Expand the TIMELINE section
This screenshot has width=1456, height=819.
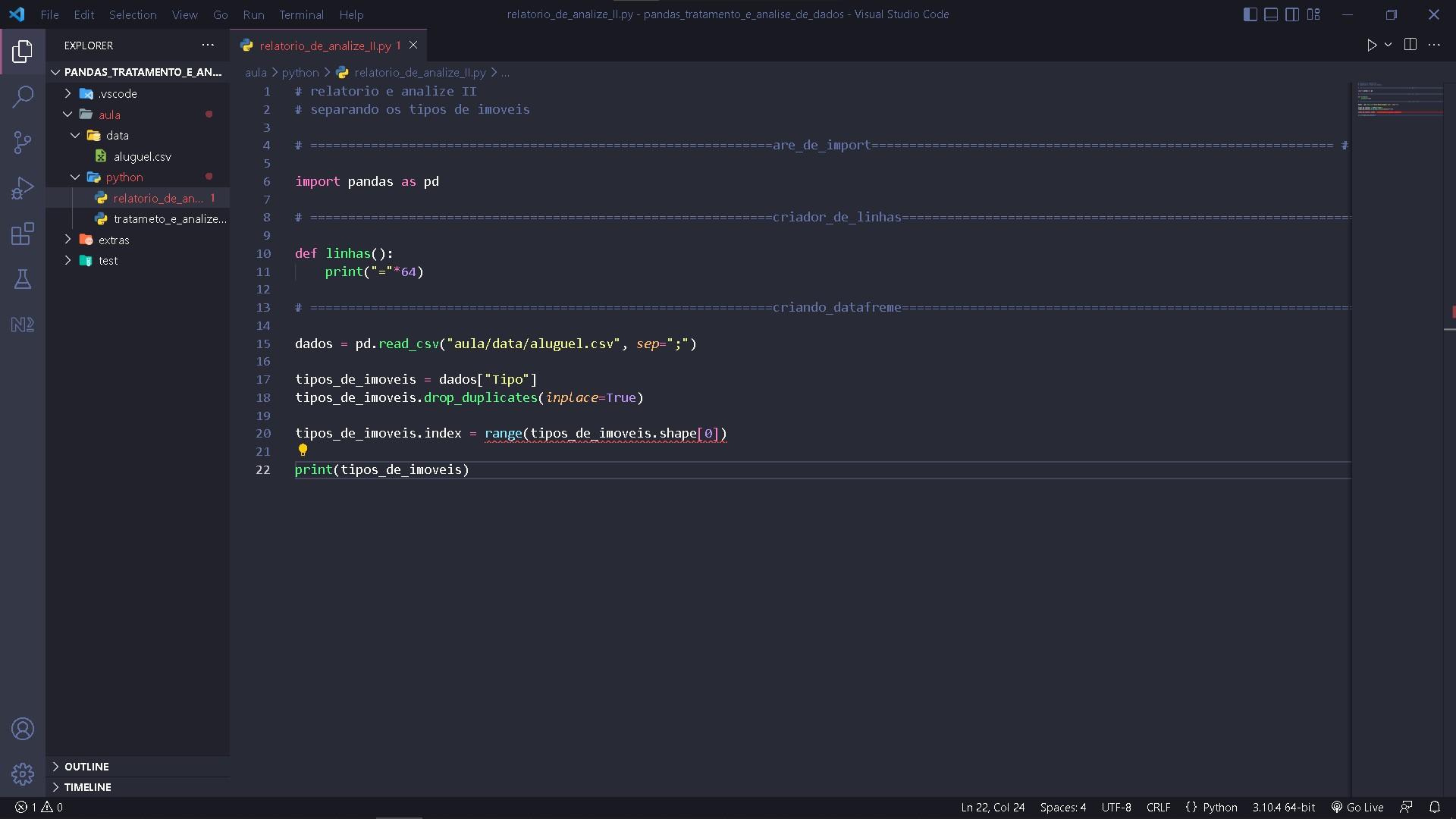coord(137,787)
